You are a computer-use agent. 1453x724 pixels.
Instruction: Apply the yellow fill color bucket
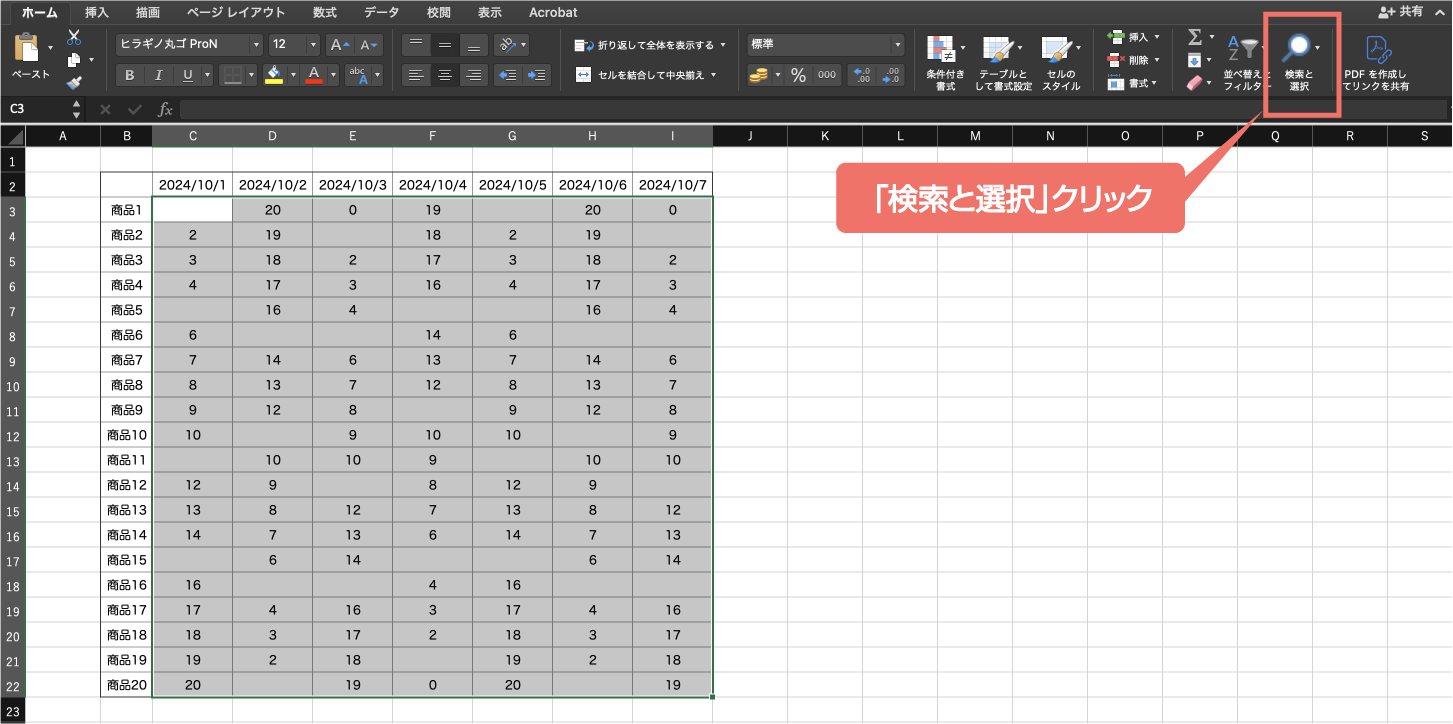tap(274, 75)
